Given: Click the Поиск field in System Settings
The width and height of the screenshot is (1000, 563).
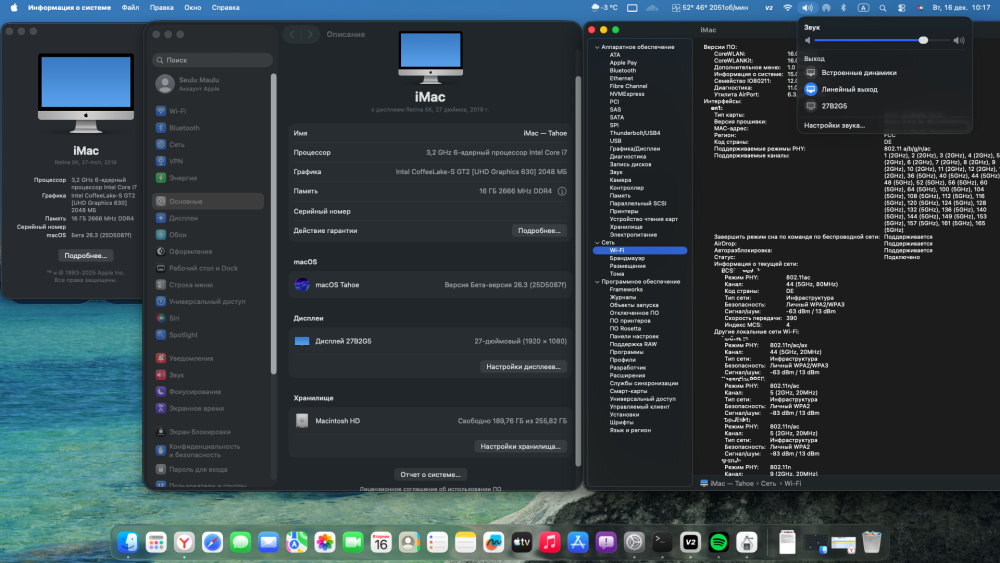Looking at the screenshot, I should (212, 60).
